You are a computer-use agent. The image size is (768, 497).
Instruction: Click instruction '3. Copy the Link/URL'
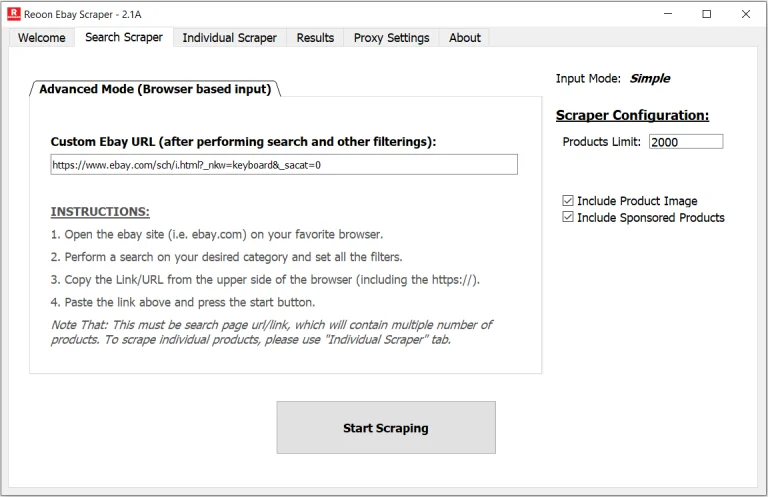point(265,280)
